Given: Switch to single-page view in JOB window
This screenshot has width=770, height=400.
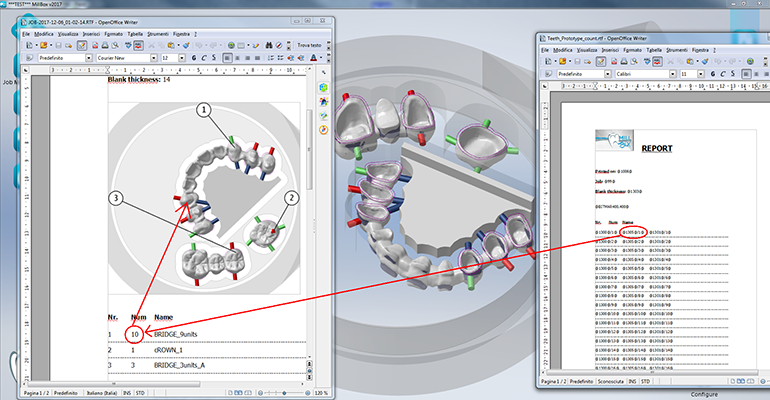Looking at the screenshot, I should click(x=230, y=393).
